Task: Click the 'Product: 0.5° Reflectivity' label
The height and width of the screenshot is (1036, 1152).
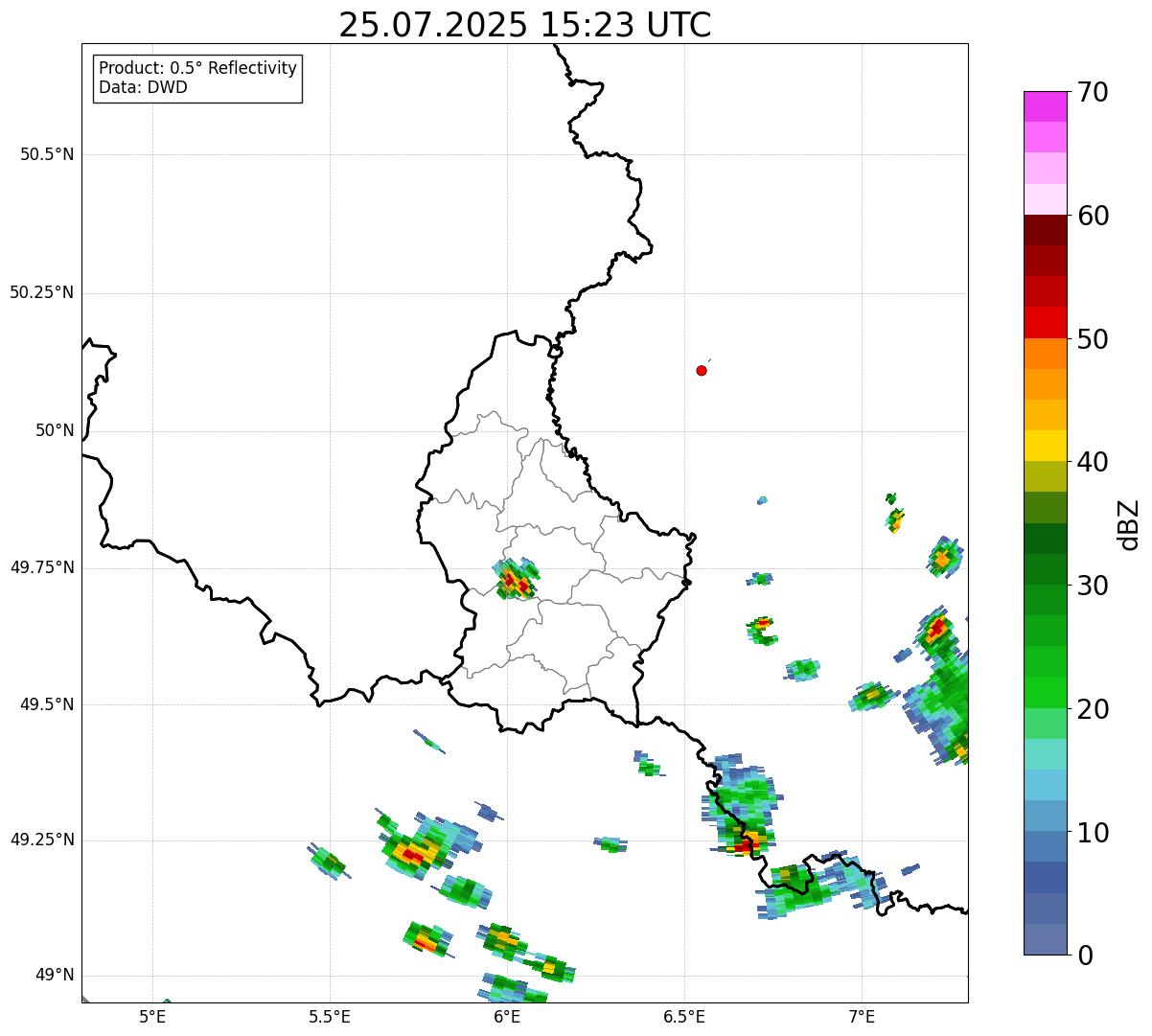Action: click(x=198, y=69)
